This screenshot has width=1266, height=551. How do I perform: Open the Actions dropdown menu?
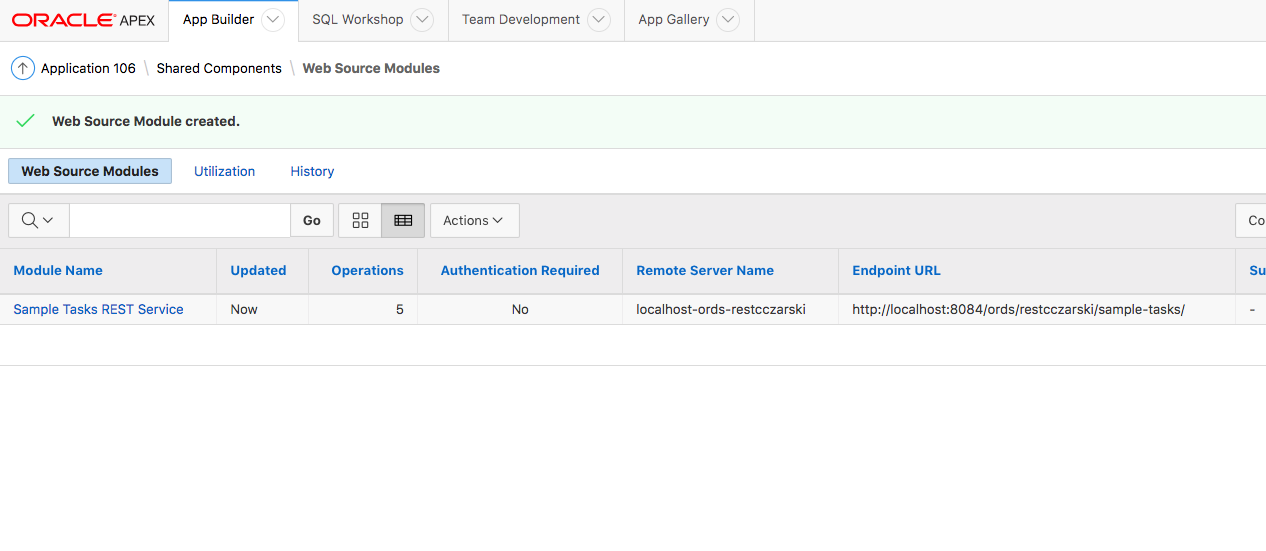(474, 220)
